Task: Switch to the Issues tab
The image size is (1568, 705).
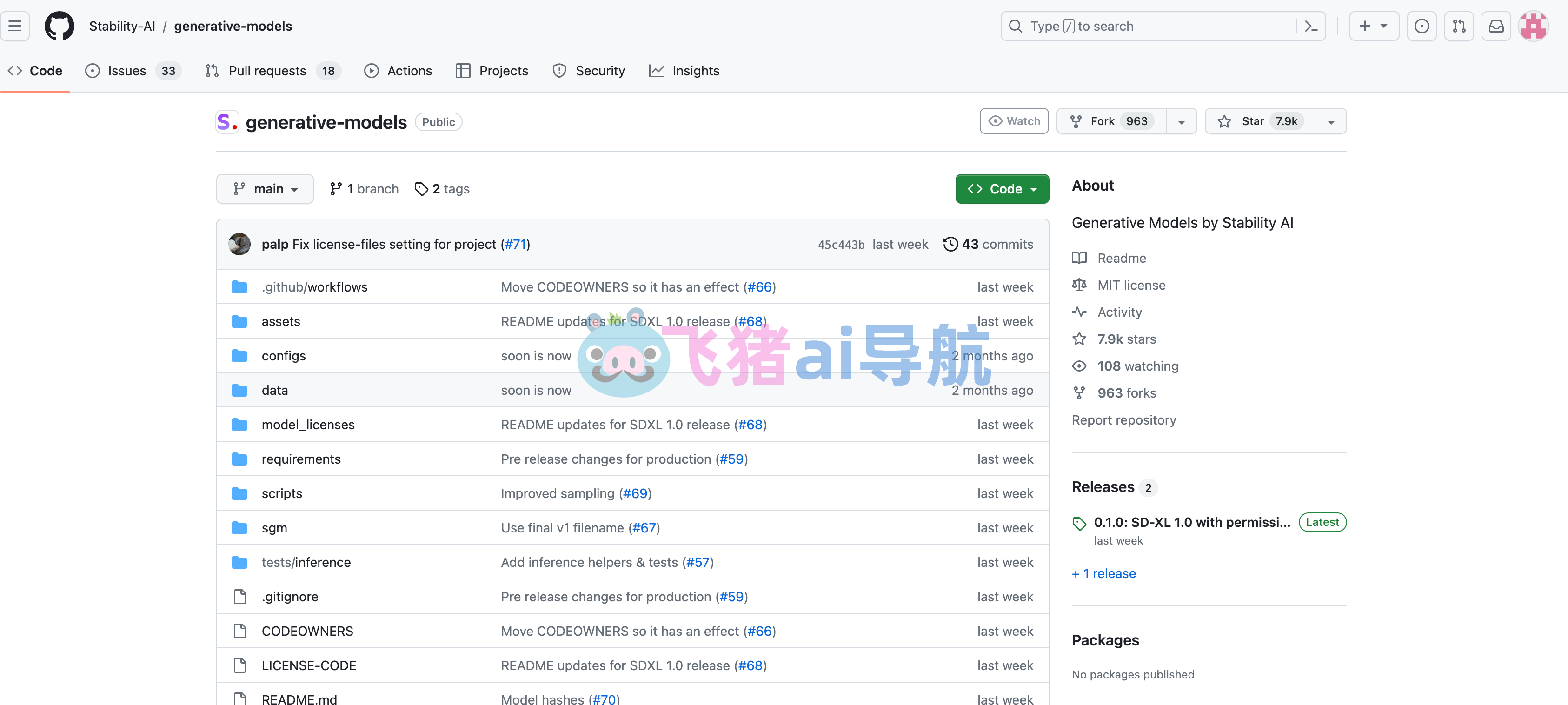Action: click(126, 71)
